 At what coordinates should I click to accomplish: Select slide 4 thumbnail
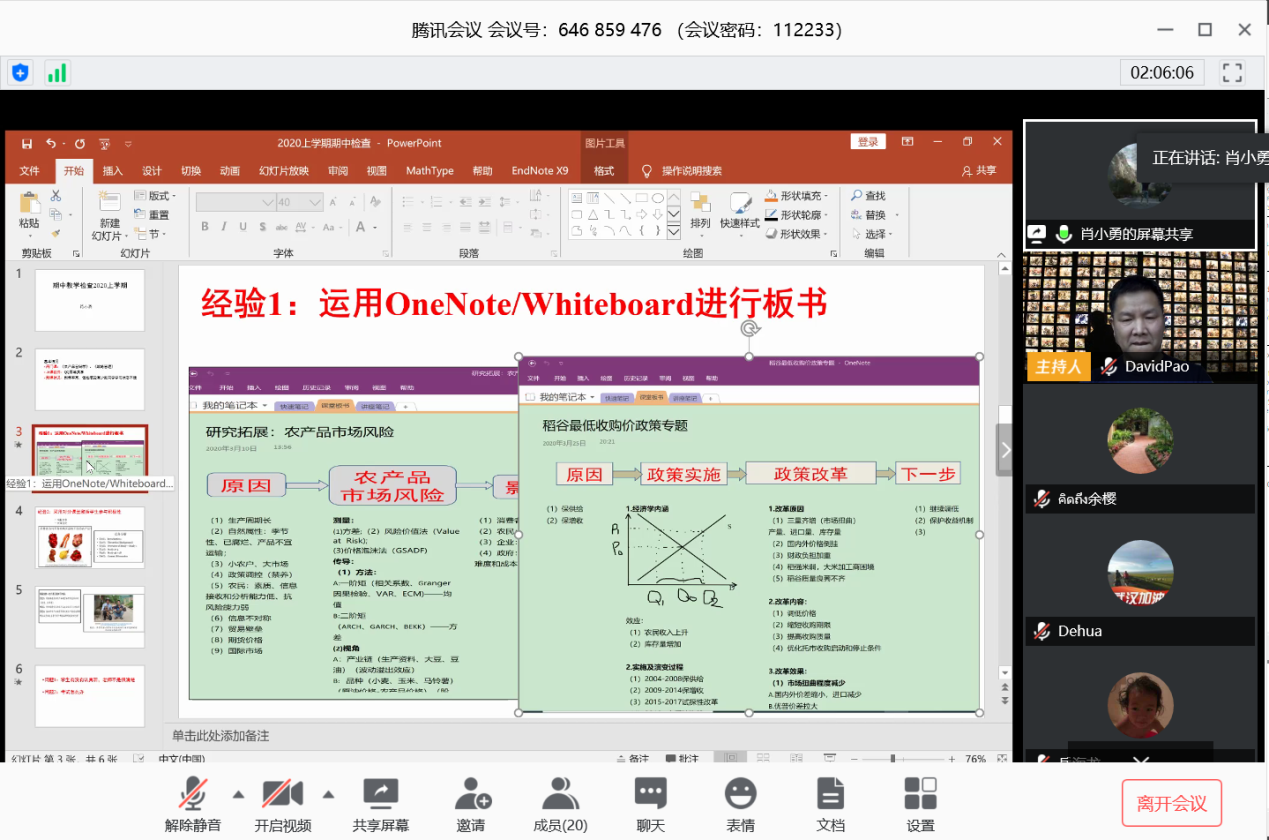point(90,537)
